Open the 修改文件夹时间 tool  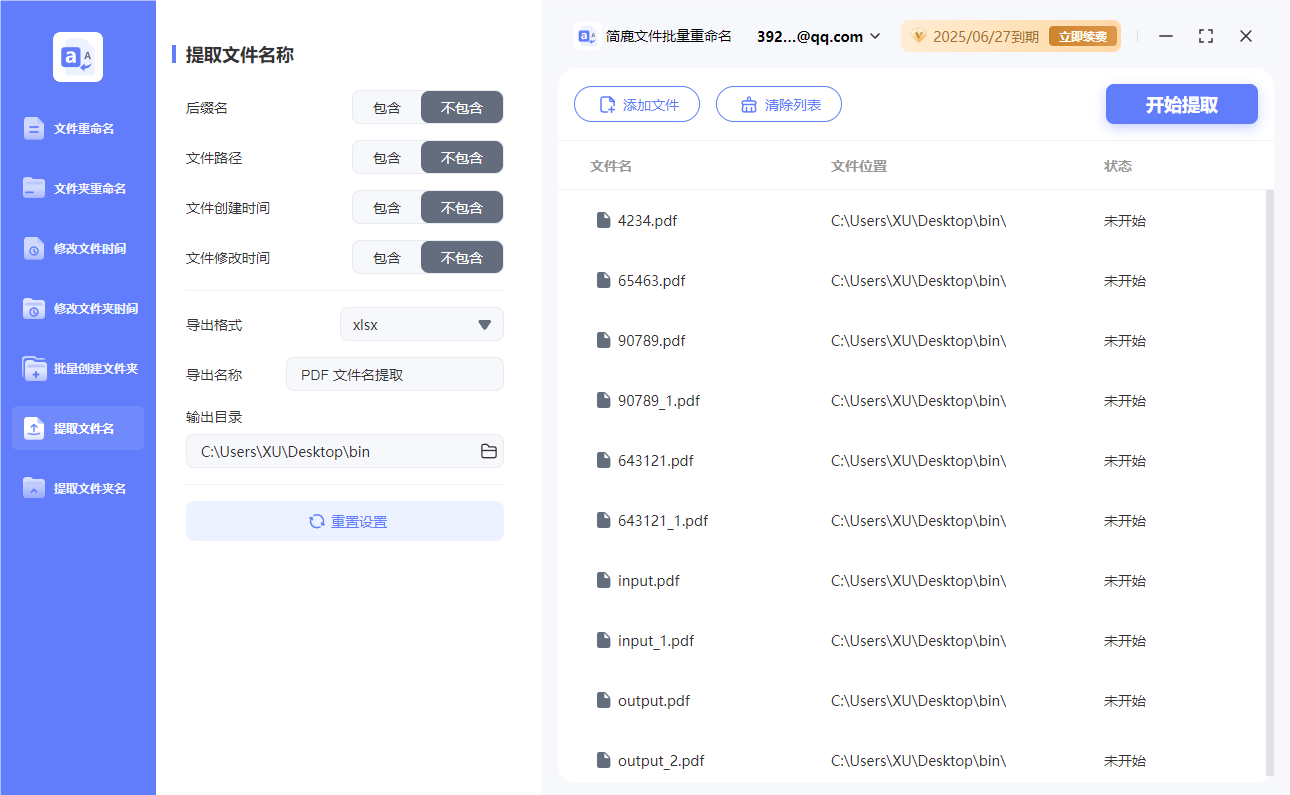tap(77, 308)
